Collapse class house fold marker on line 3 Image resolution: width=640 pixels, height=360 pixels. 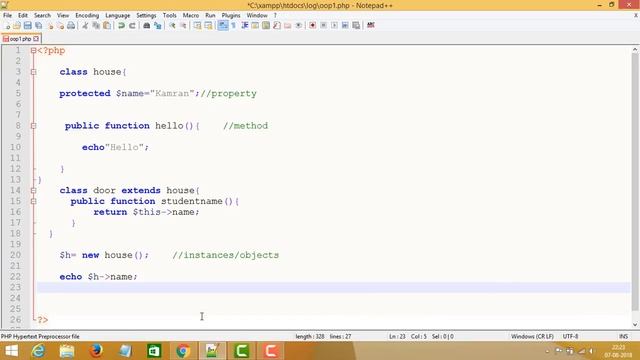pos(33,72)
